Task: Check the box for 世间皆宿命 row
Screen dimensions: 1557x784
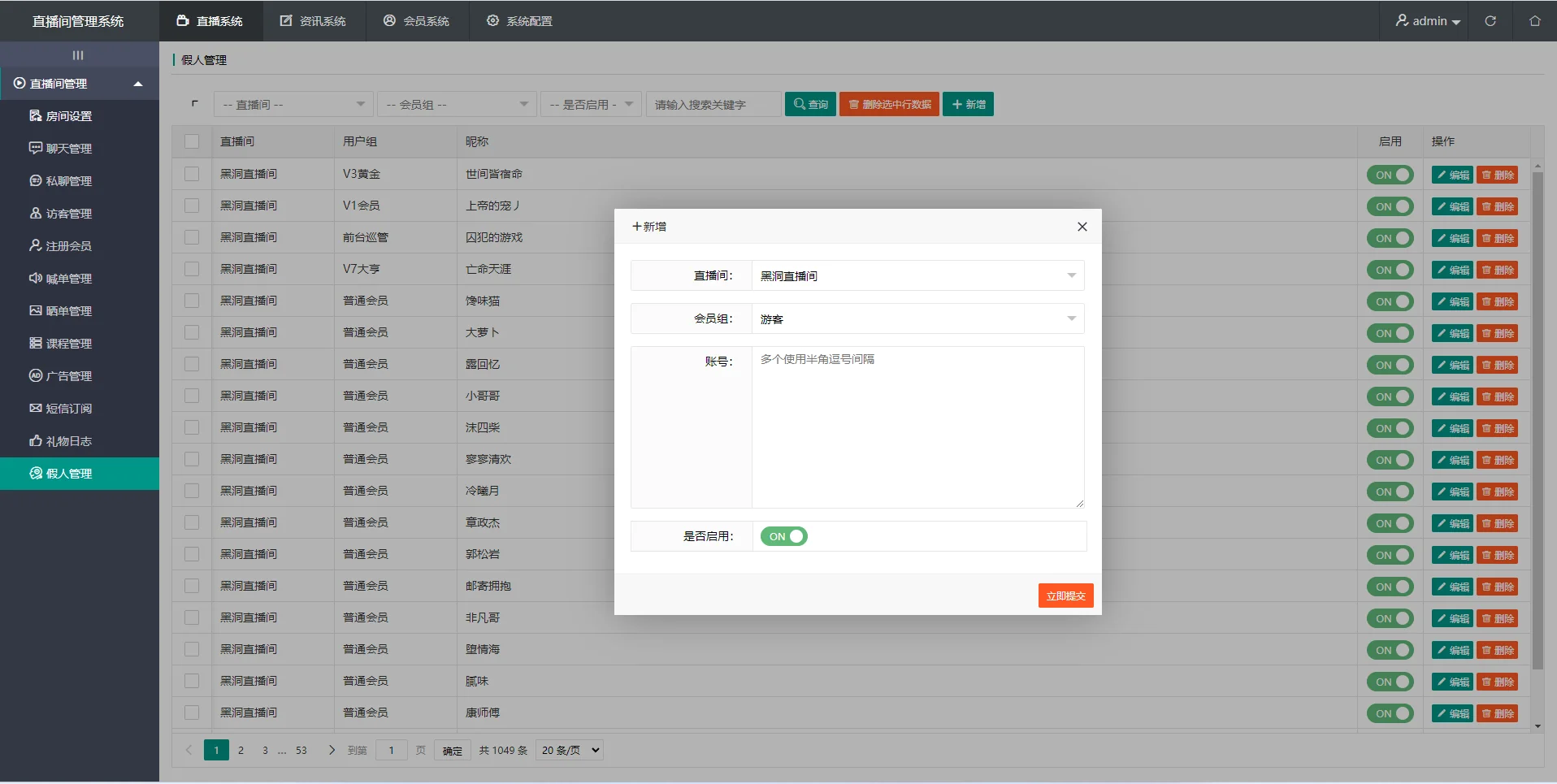Action: 192,174
